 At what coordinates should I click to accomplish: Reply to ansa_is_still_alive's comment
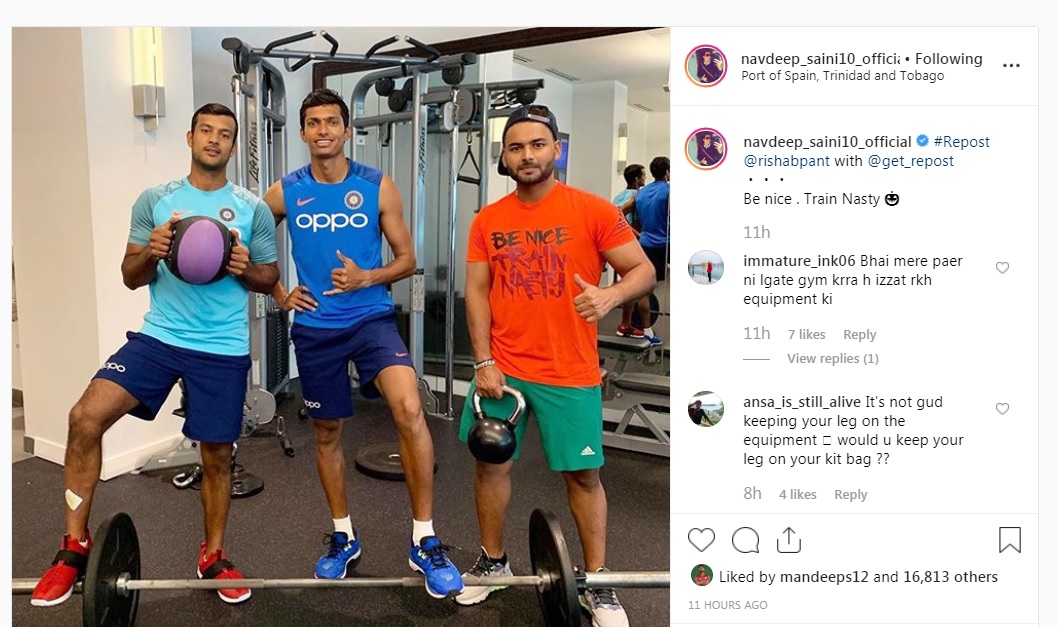pos(851,494)
